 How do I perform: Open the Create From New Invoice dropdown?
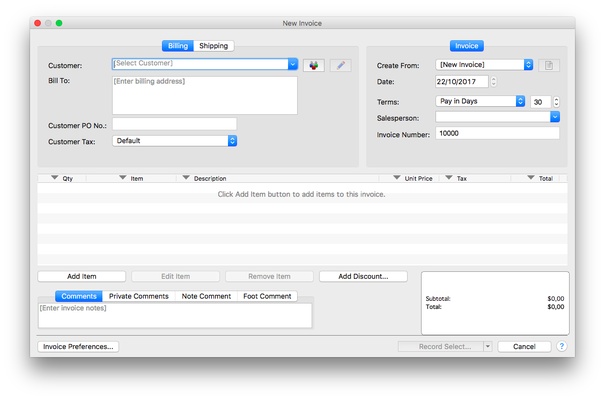click(x=484, y=64)
